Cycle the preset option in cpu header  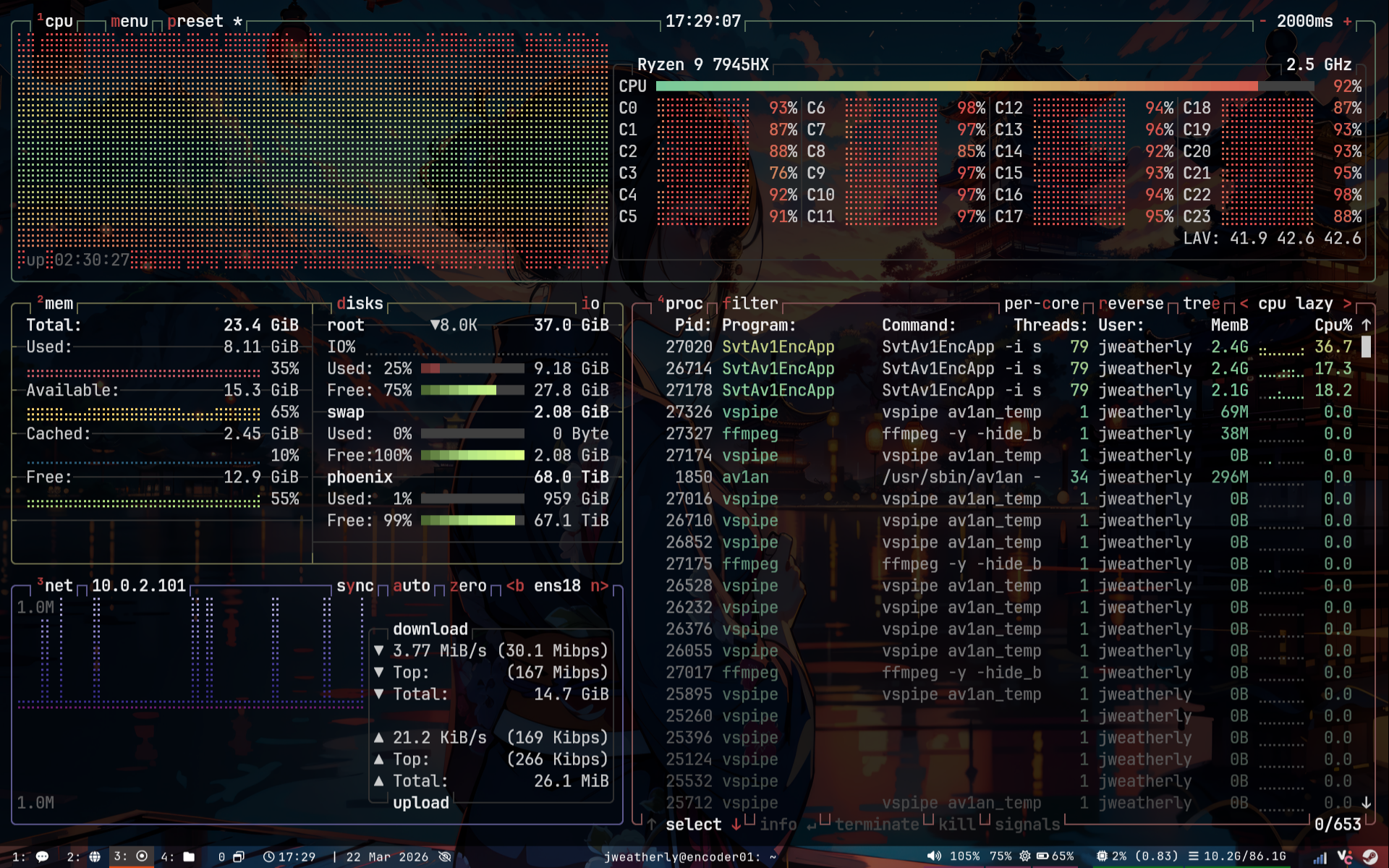[x=195, y=22]
